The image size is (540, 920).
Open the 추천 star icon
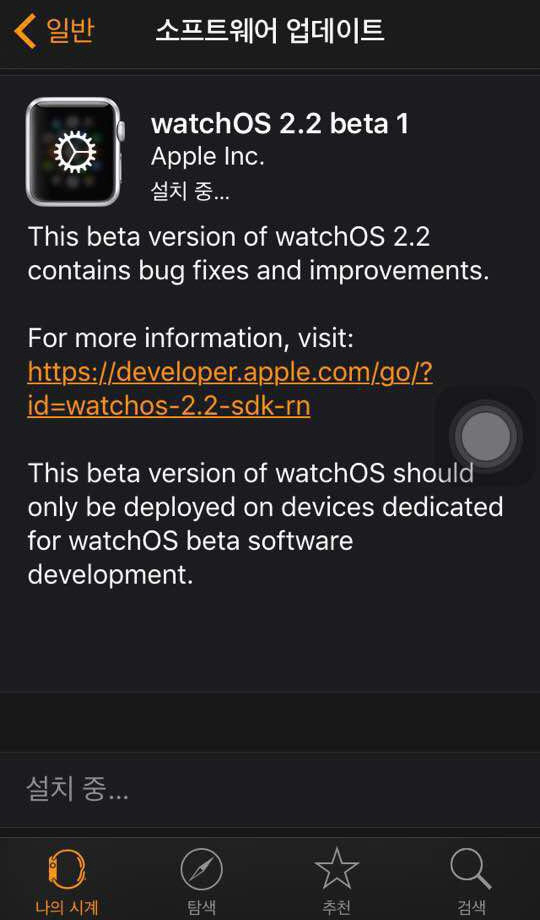pos(336,868)
